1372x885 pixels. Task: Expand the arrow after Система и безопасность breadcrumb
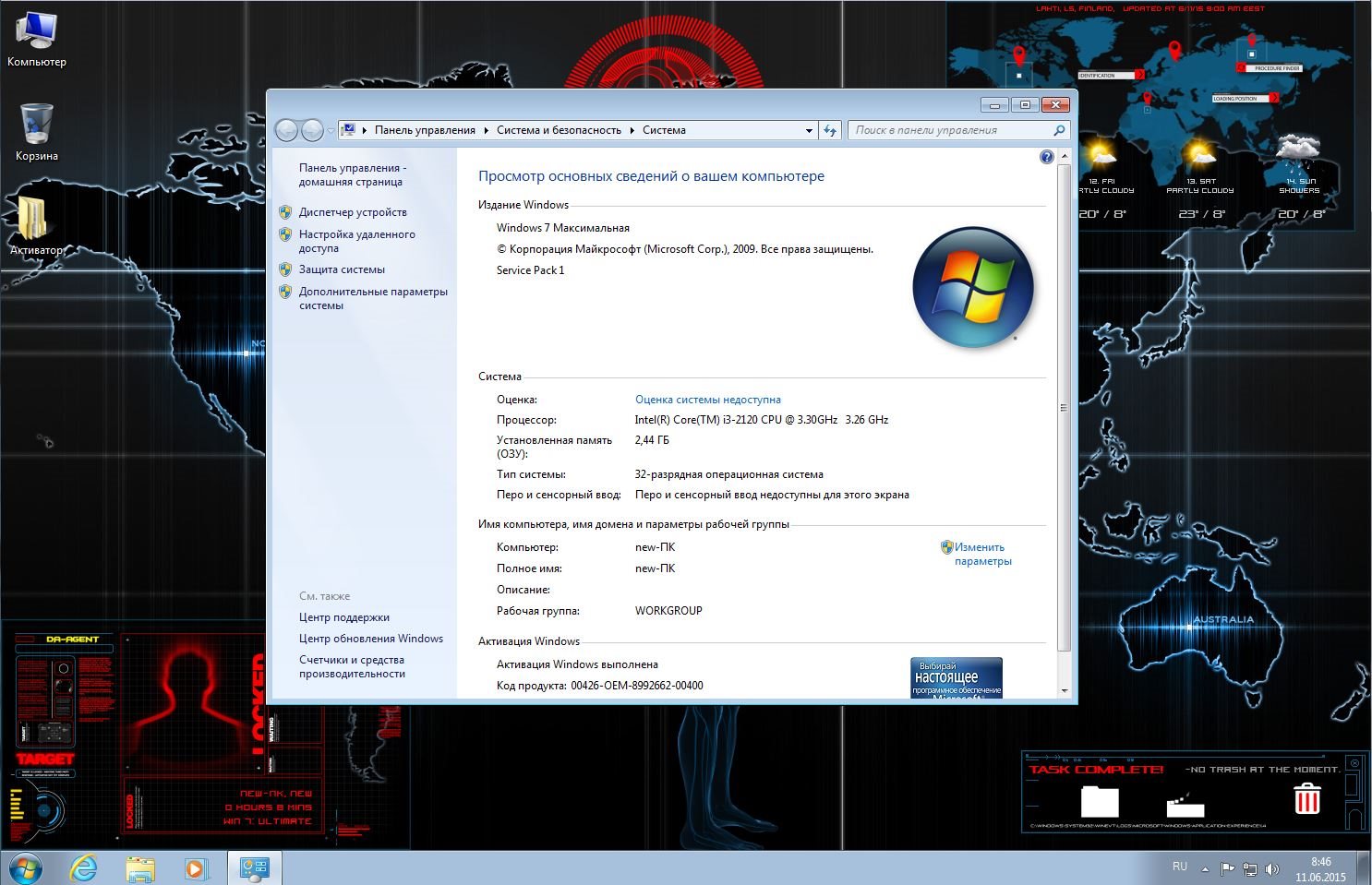(632, 130)
